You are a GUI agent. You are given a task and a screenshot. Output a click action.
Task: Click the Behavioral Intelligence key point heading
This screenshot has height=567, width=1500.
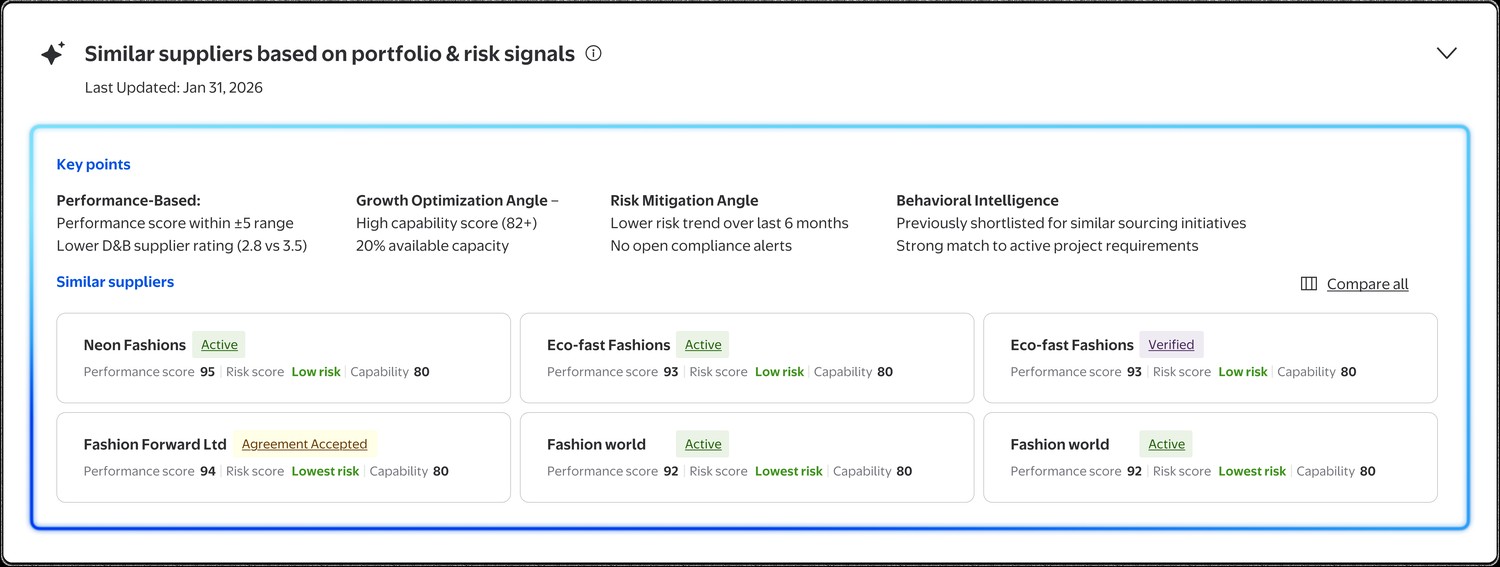click(977, 201)
